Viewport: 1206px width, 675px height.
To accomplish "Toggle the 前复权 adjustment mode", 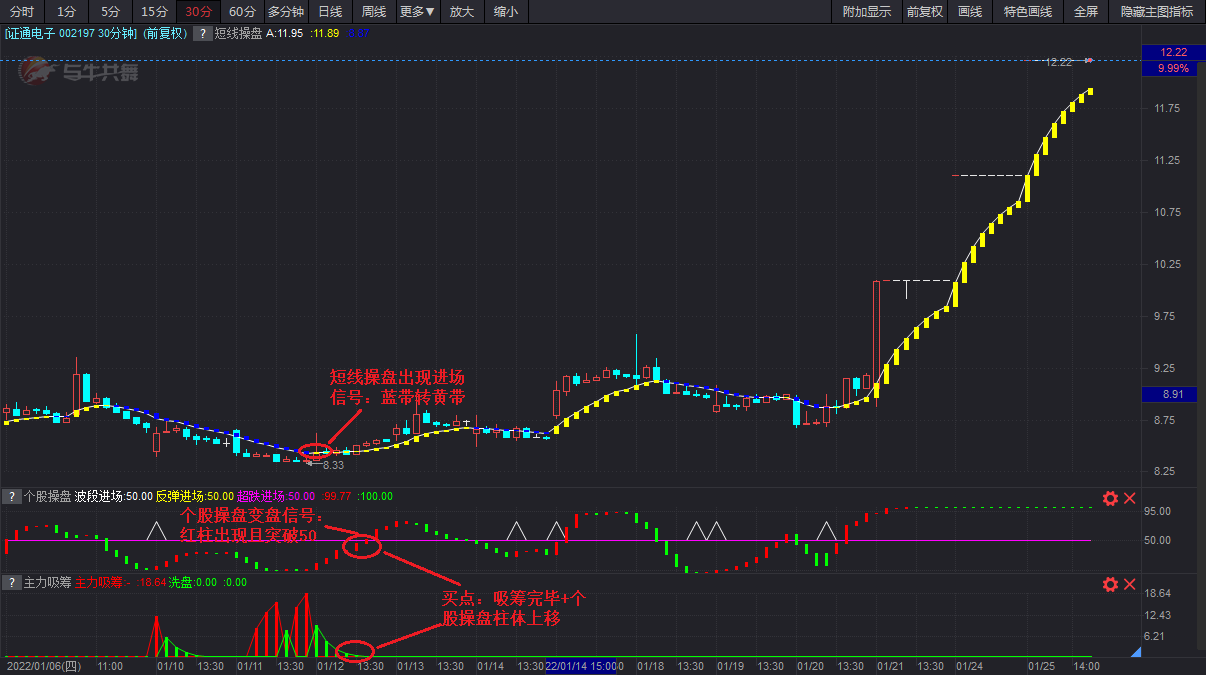I will [x=924, y=12].
